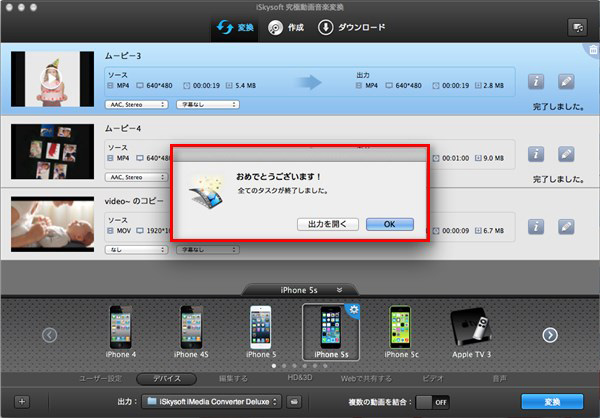Open HD&3D format category
The height and width of the screenshot is (418, 600).
[x=300, y=378]
